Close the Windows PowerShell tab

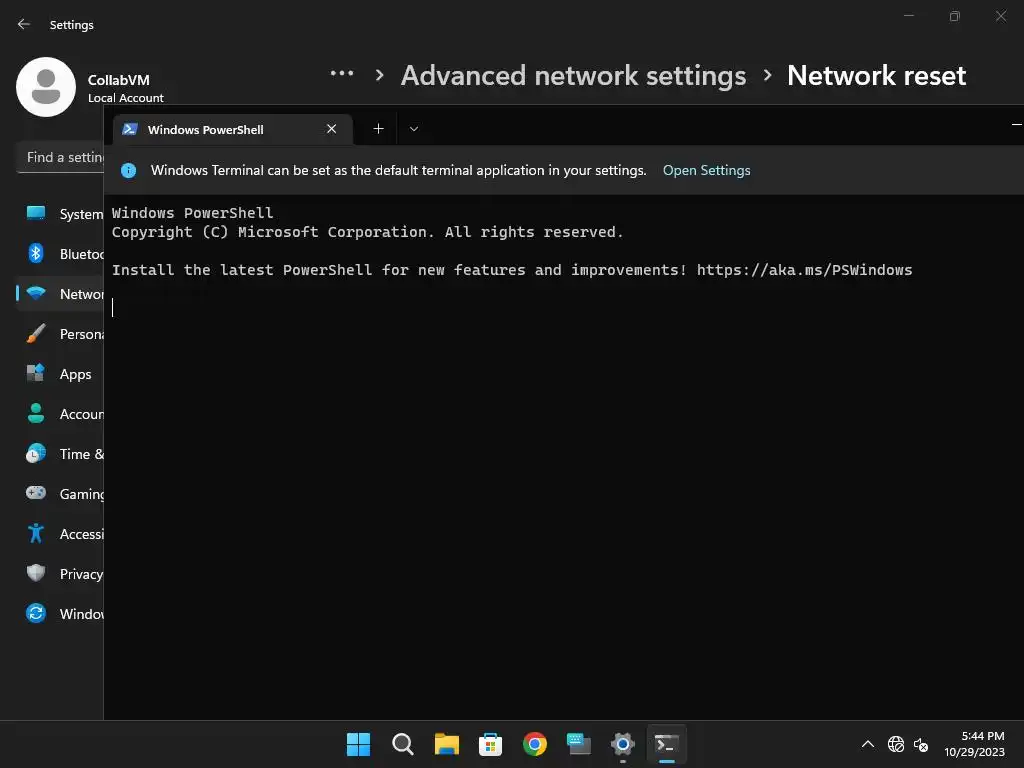point(331,129)
